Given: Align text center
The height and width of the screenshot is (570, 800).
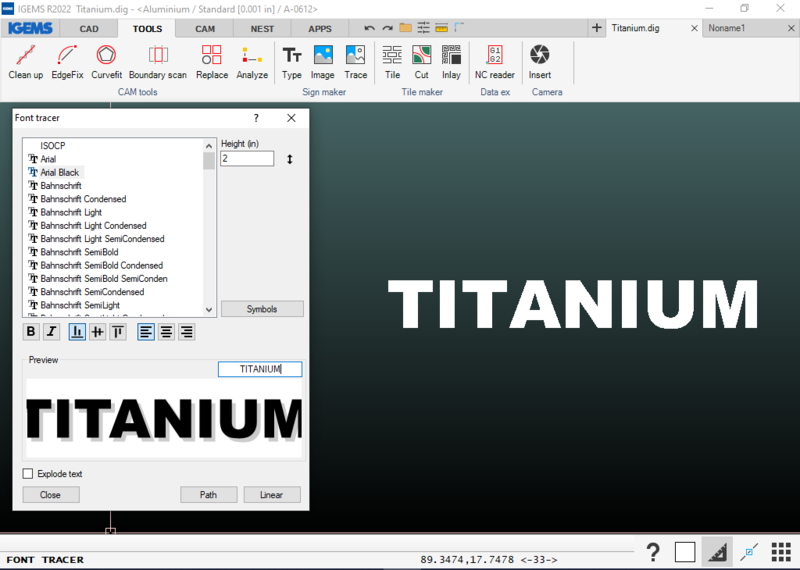Looking at the screenshot, I should click(x=166, y=332).
